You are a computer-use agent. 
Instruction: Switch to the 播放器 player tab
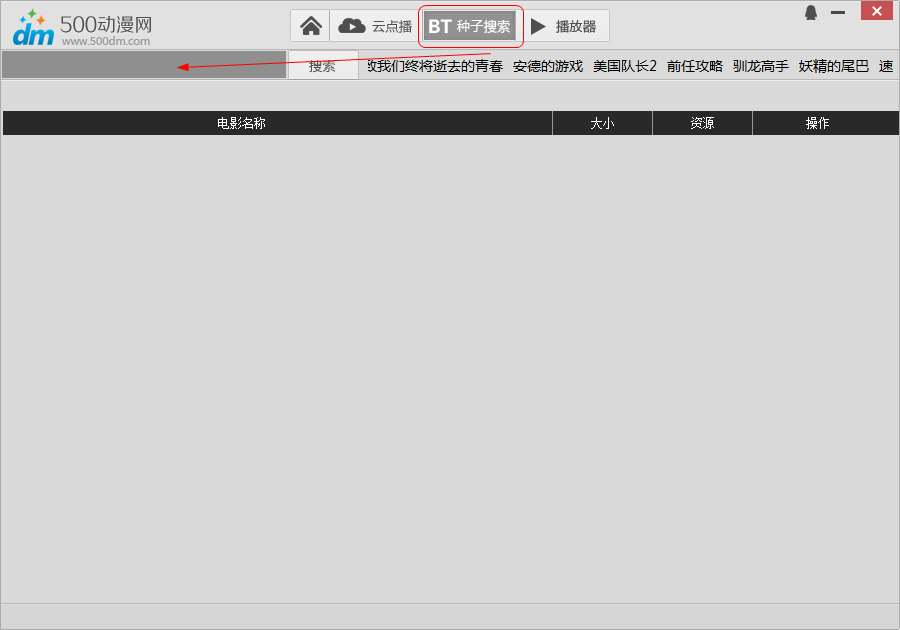pyautogui.click(x=564, y=26)
